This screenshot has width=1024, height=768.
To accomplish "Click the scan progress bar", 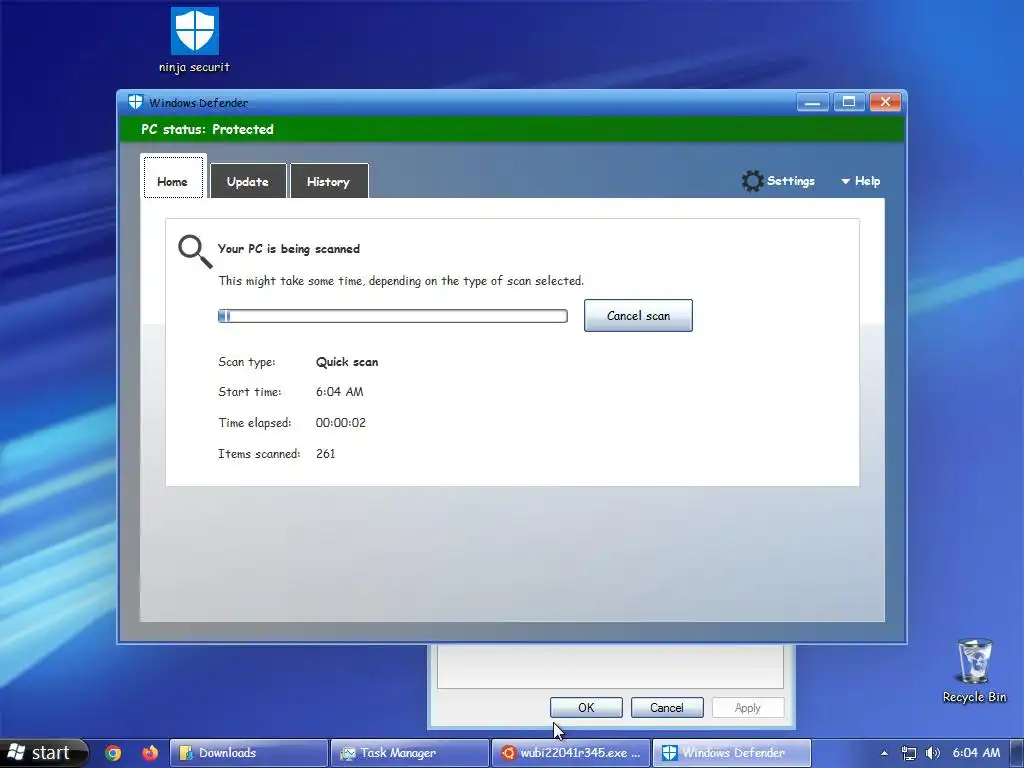I will point(392,316).
